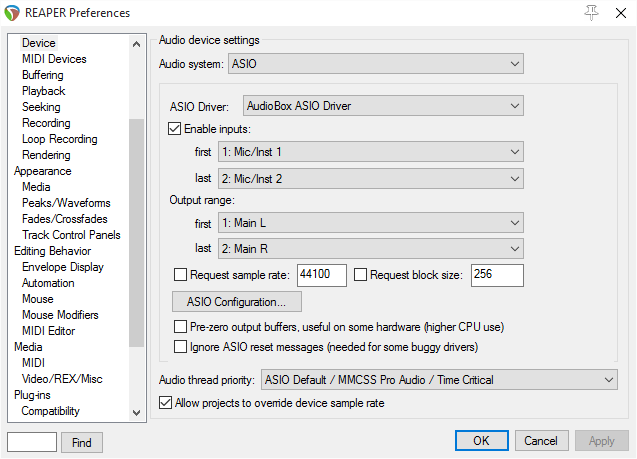Toggle Allow projects to override device sample rate
The width and height of the screenshot is (637, 459).
click(166, 403)
